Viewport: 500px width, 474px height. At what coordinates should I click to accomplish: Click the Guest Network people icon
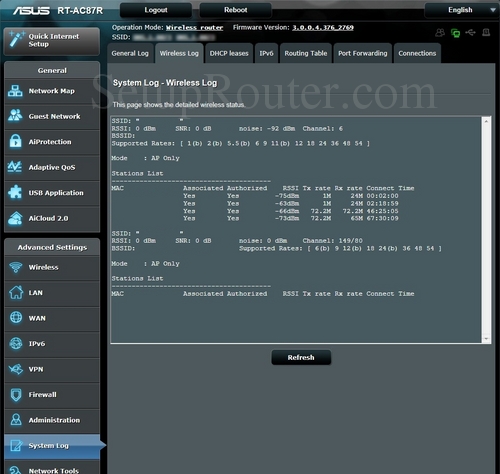coord(15,116)
